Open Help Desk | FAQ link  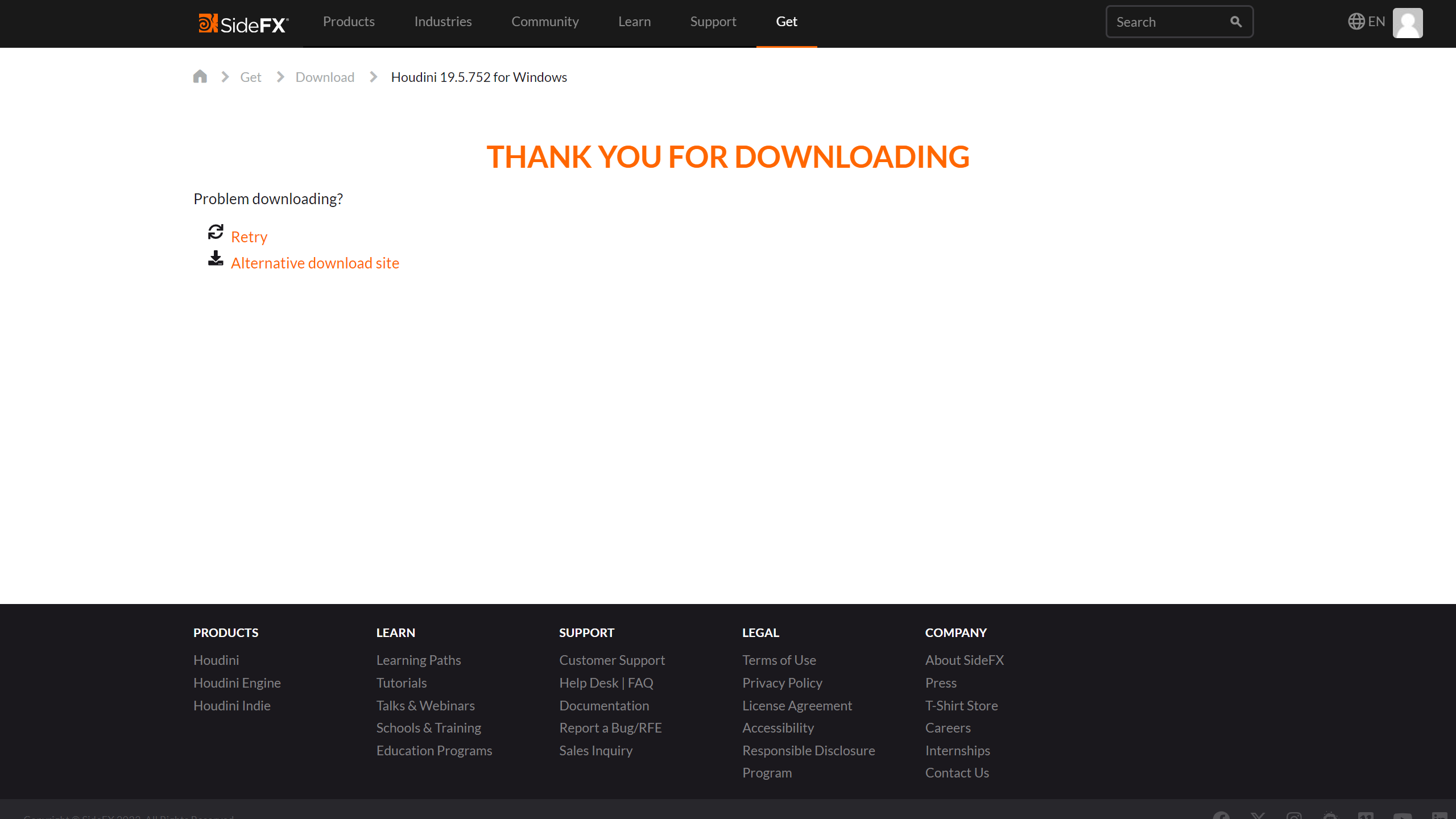(606, 682)
